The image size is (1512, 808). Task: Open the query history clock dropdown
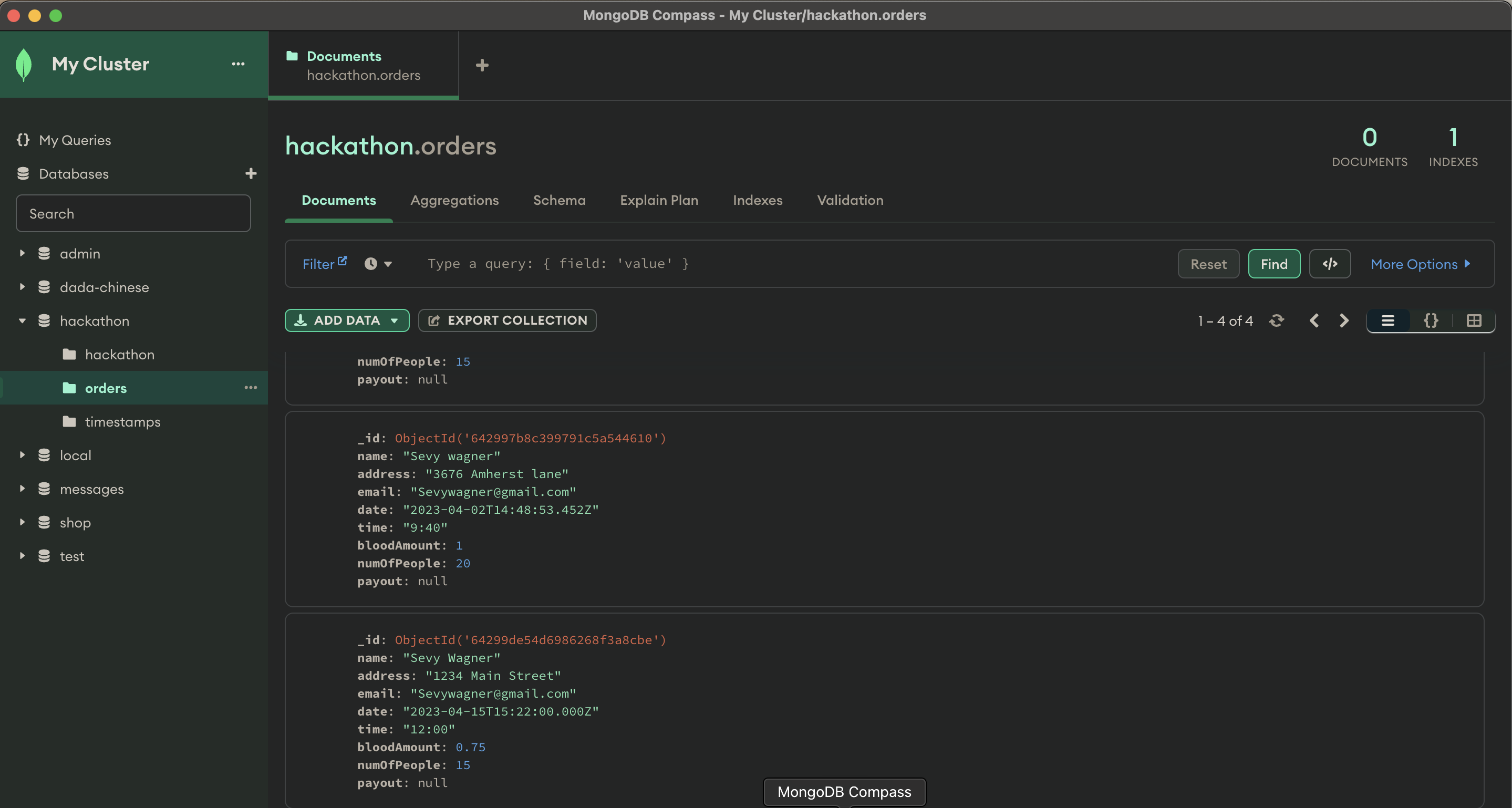point(378,264)
